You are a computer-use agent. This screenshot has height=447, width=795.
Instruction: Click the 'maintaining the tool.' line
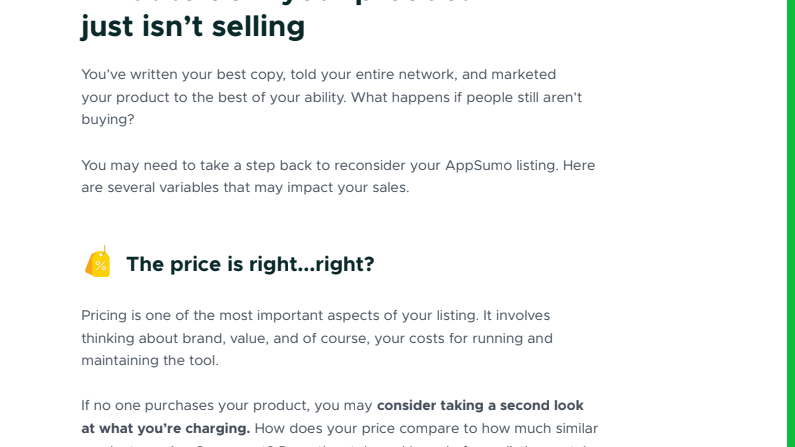pos(150,360)
